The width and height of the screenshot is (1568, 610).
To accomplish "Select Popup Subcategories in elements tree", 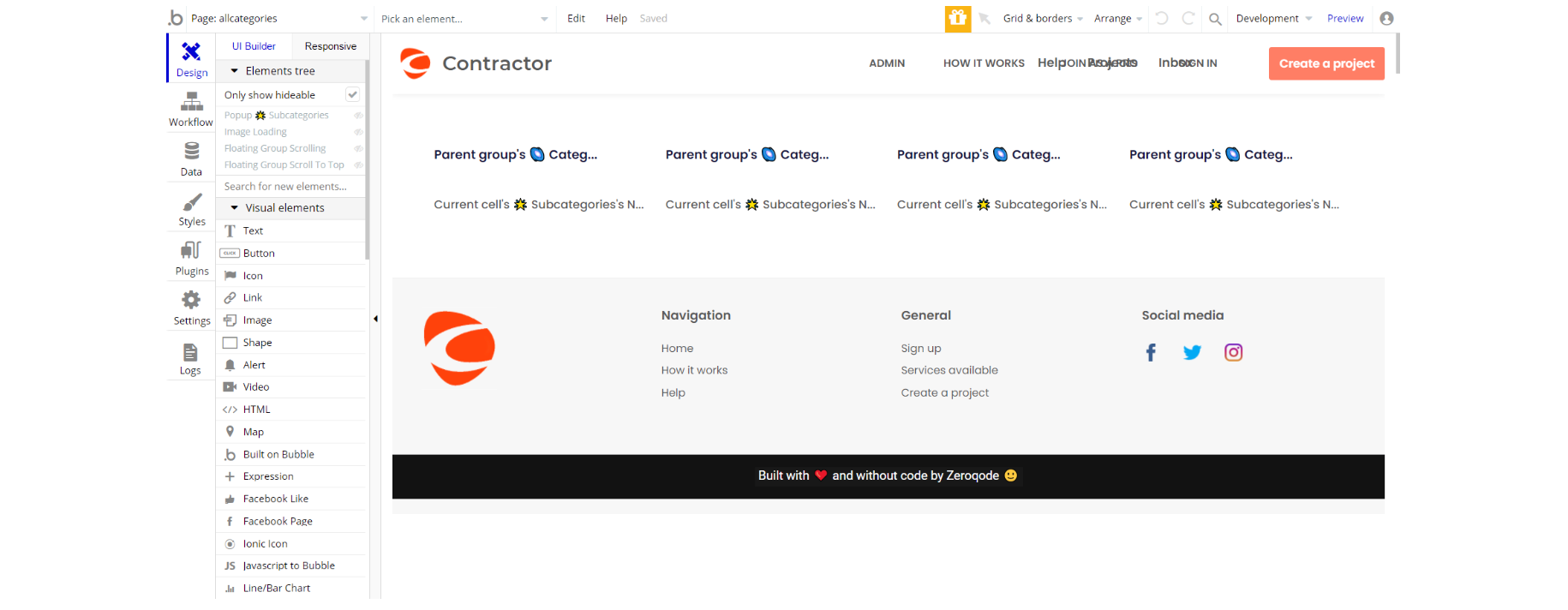I will point(277,115).
